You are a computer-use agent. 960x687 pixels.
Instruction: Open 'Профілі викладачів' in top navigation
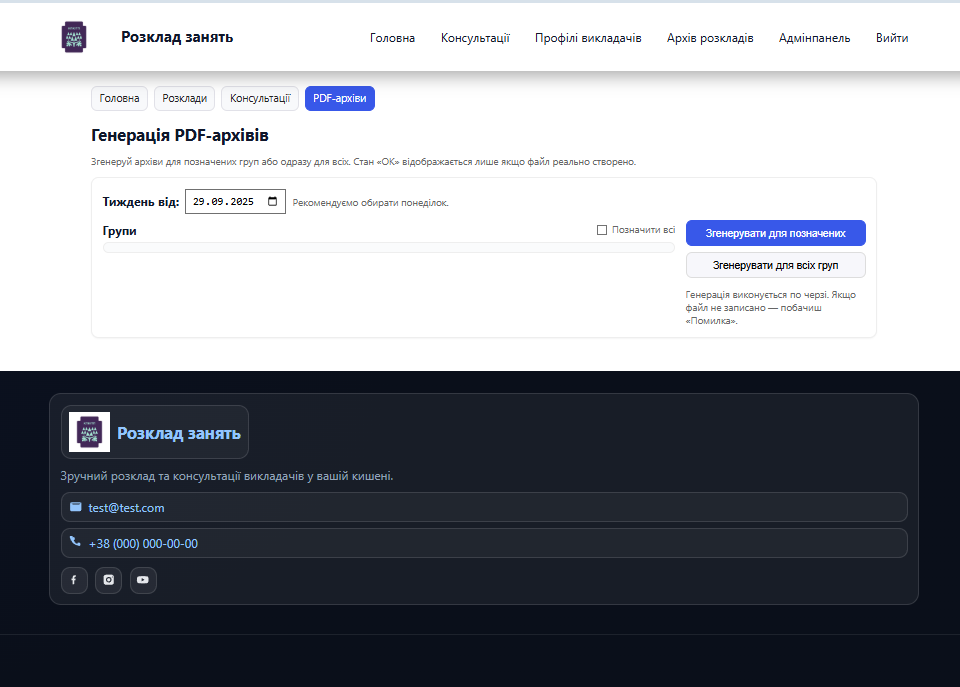(x=588, y=38)
